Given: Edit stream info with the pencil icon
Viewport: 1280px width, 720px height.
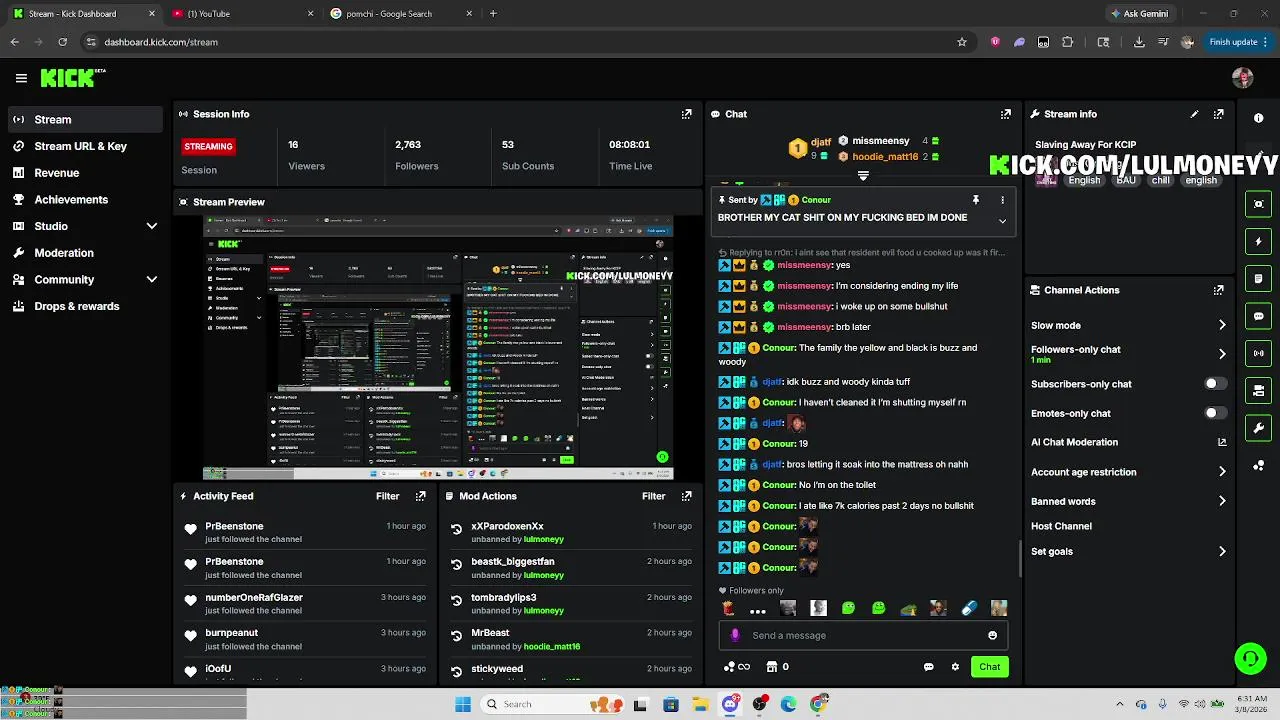Looking at the screenshot, I should 1194,114.
